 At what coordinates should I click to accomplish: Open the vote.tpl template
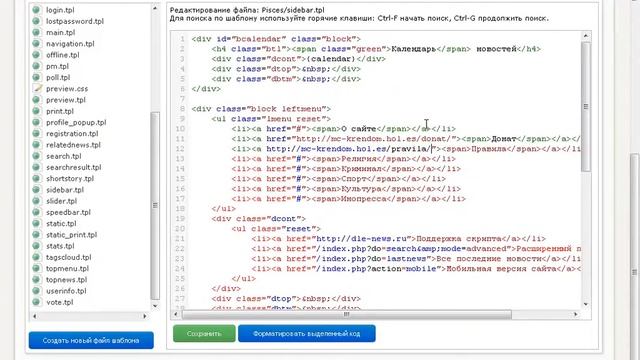coord(60,302)
